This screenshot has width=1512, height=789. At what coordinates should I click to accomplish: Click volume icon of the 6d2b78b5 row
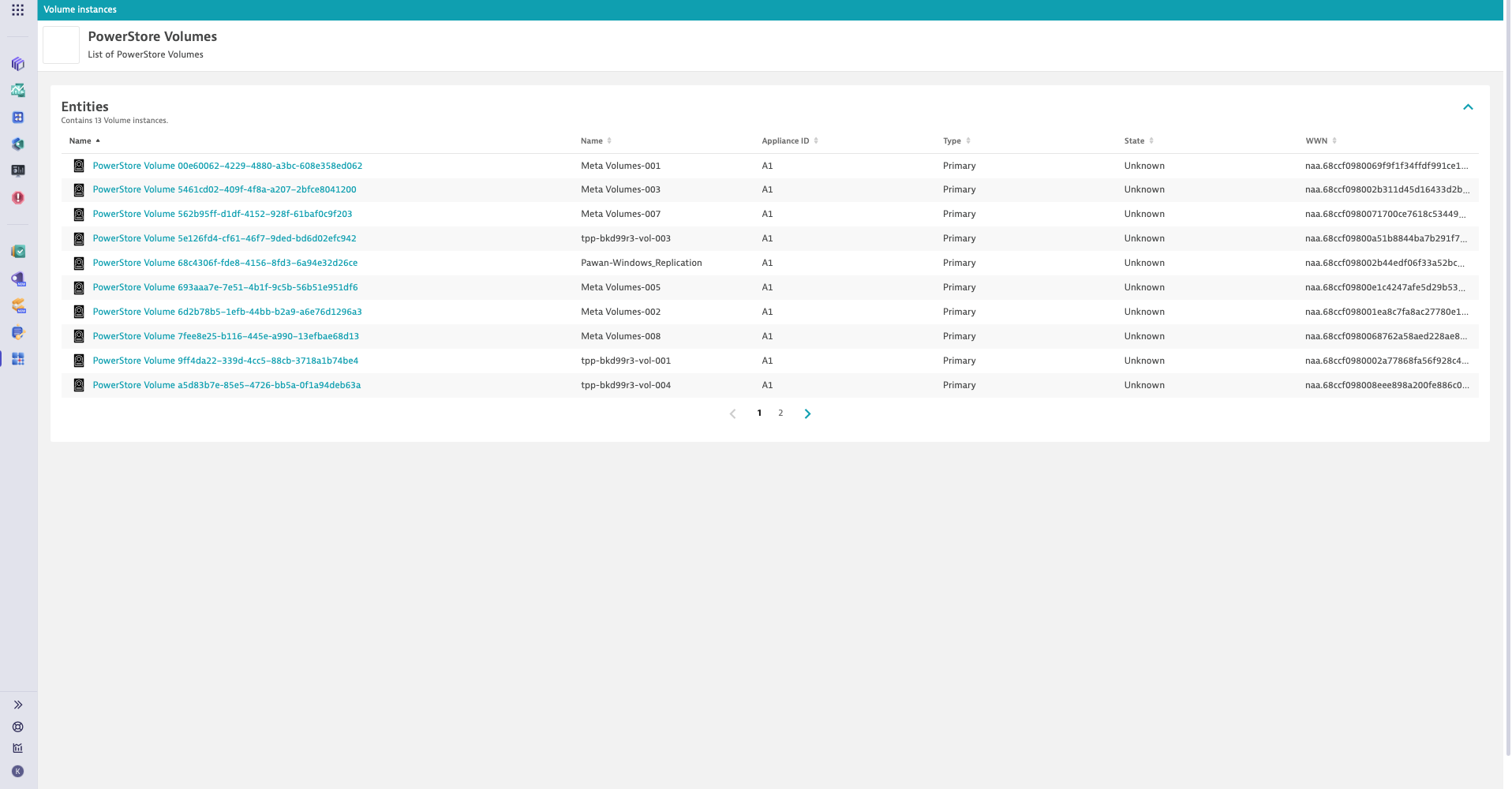[79, 312]
